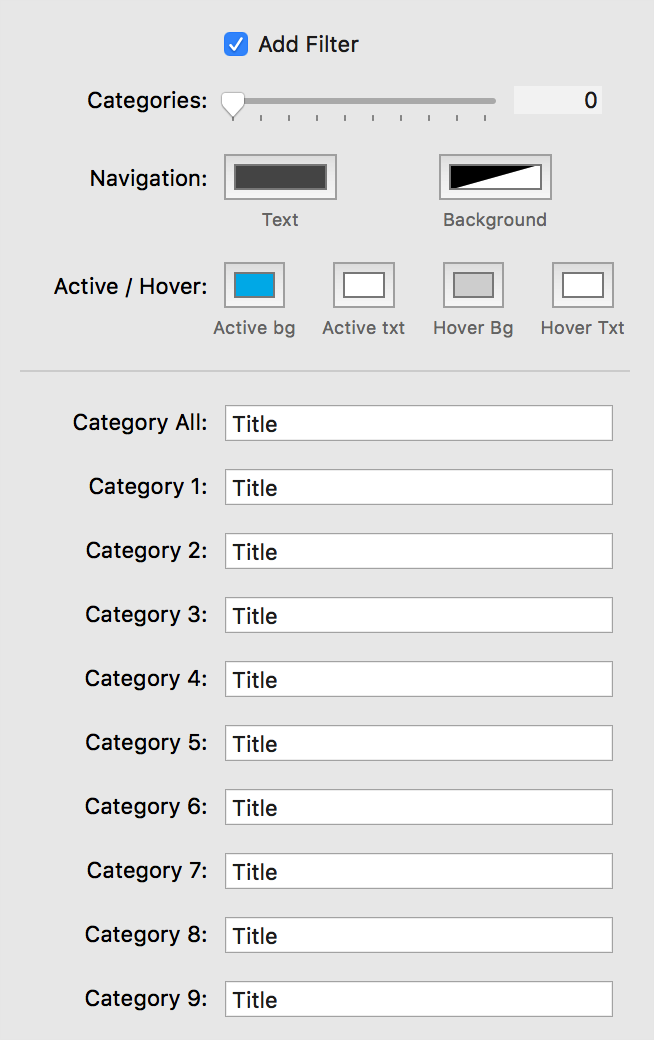Focus the Category 3 title field
The width and height of the screenshot is (654, 1040).
[x=419, y=615]
